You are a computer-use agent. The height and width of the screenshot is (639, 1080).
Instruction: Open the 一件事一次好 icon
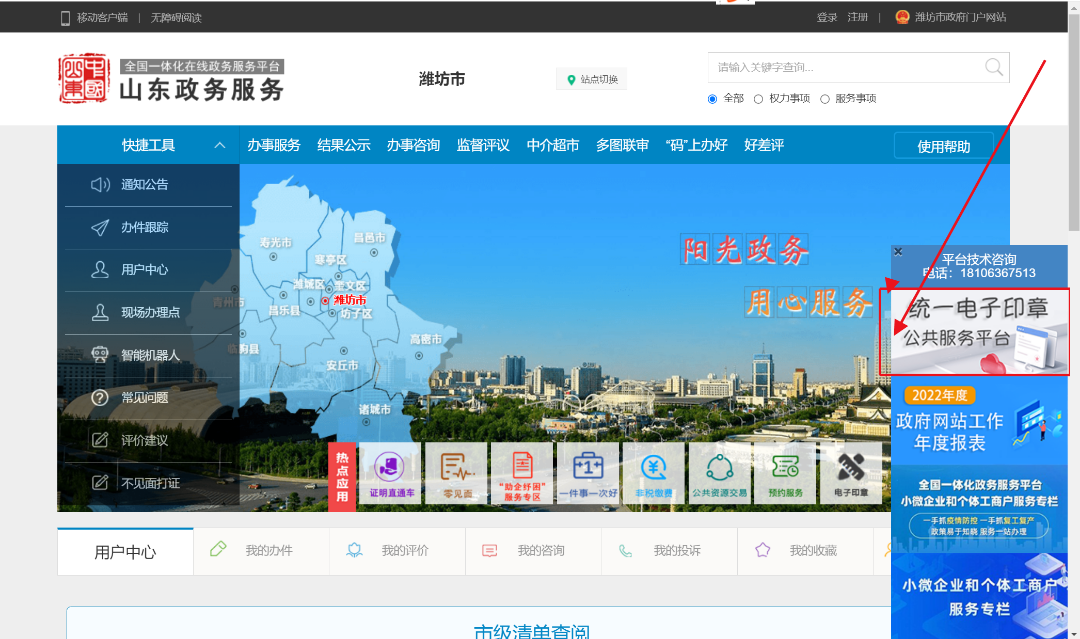(x=588, y=473)
